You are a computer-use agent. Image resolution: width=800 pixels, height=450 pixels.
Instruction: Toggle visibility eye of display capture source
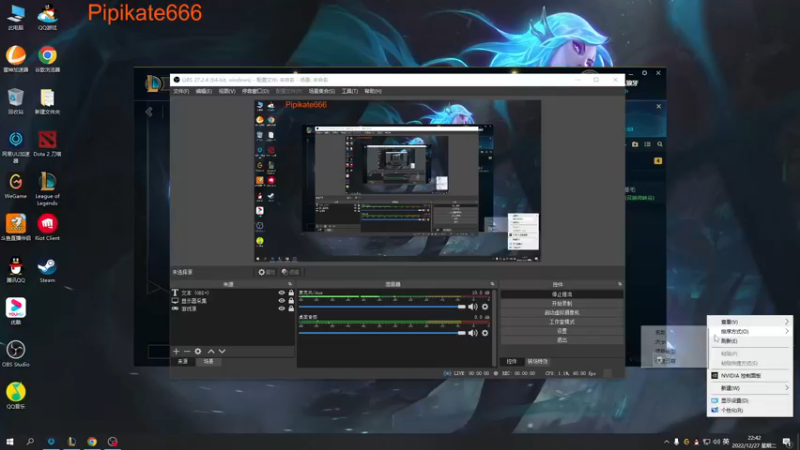click(x=281, y=301)
